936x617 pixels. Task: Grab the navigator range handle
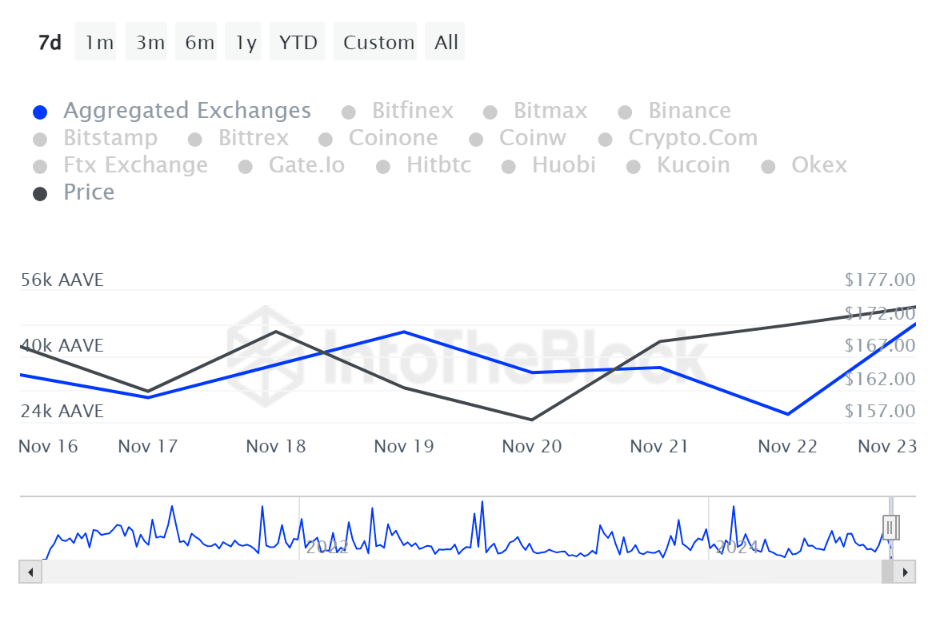[x=890, y=527]
